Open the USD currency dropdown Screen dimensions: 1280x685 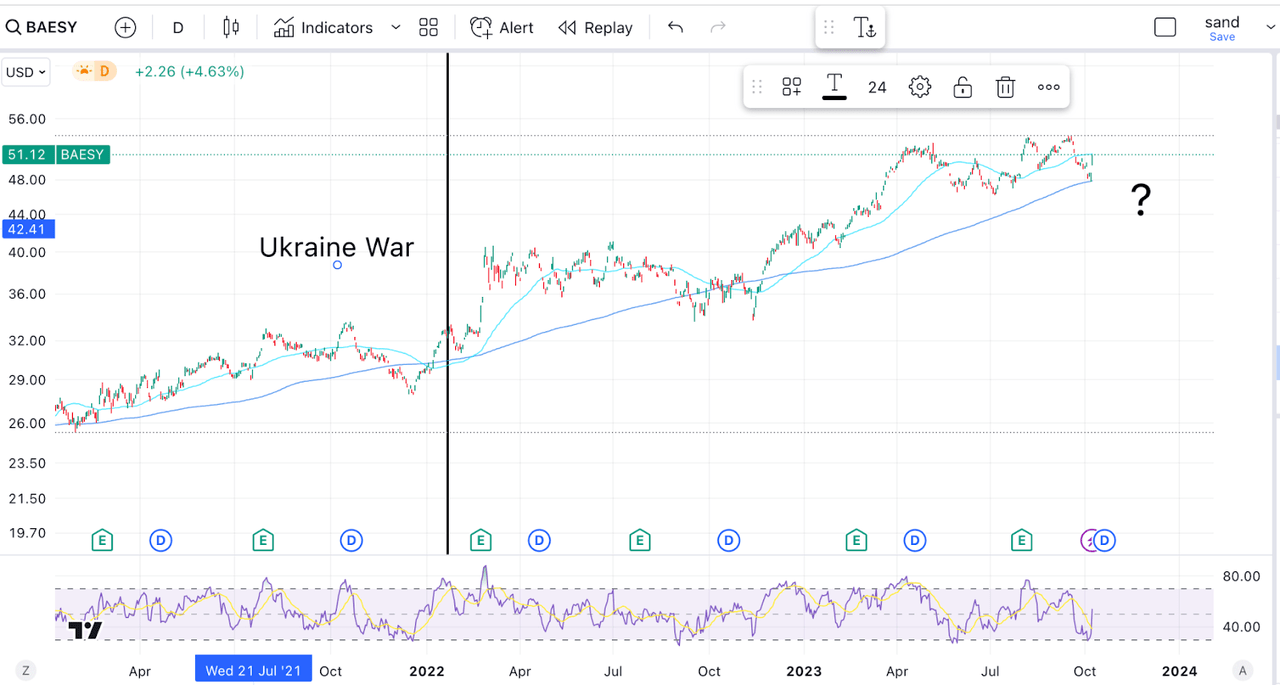25,71
